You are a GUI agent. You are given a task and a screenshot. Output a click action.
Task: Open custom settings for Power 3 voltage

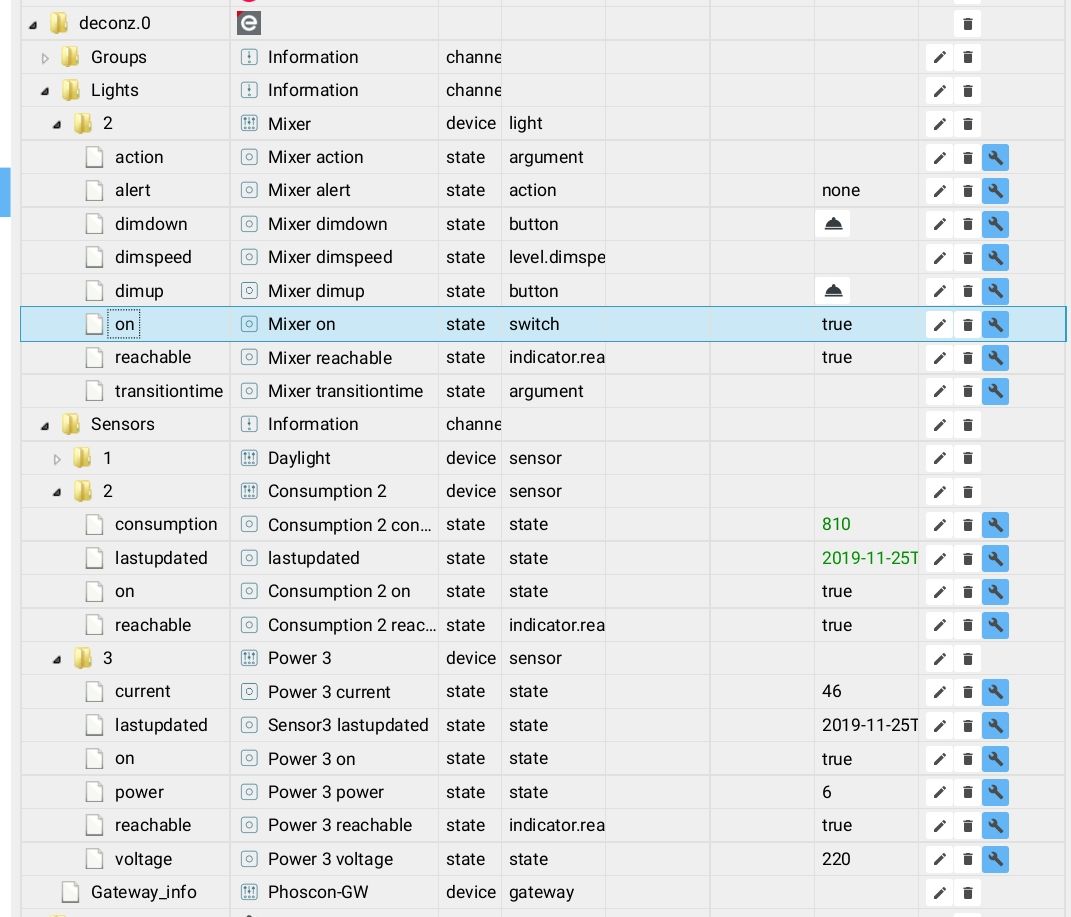pos(995,859)
